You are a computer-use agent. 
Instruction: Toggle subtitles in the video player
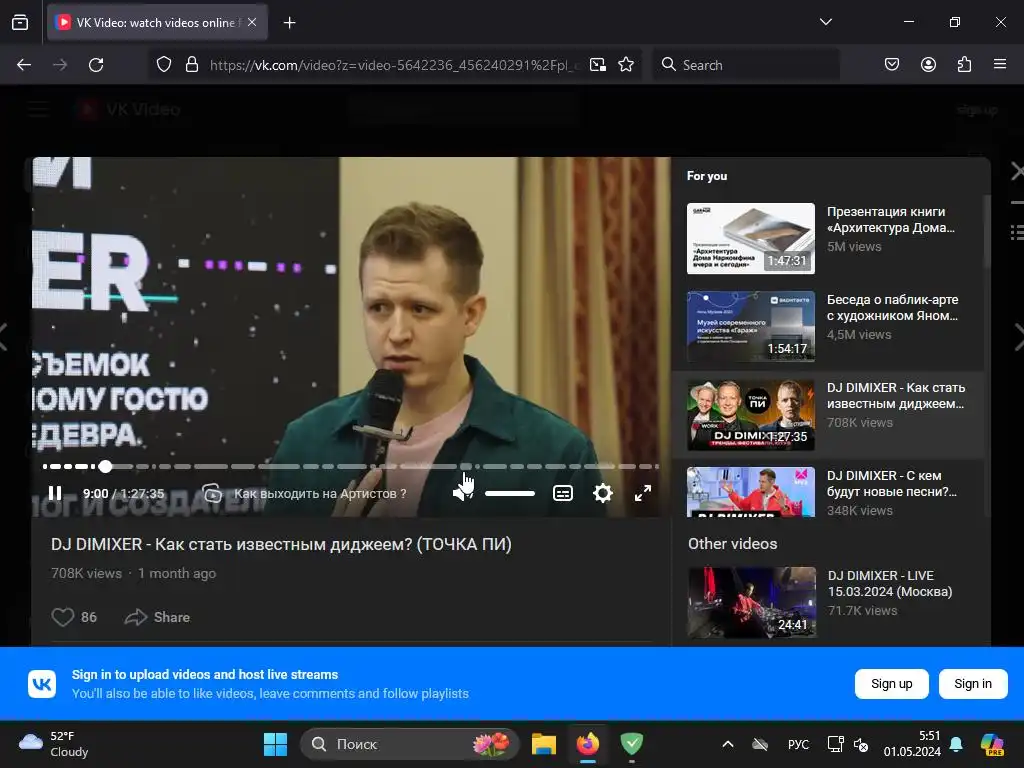(x=563, y=493)
